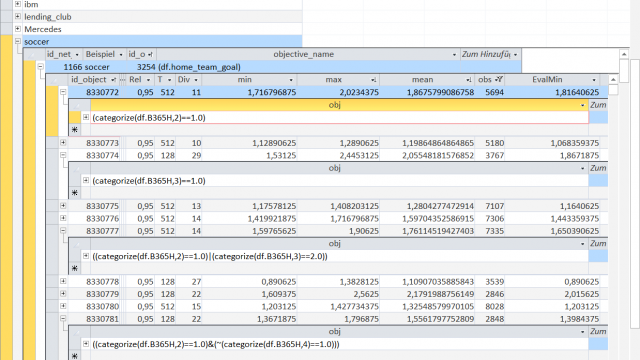
Task: Expand row 8330779 subdatasheet
Action: coord(63,293)
